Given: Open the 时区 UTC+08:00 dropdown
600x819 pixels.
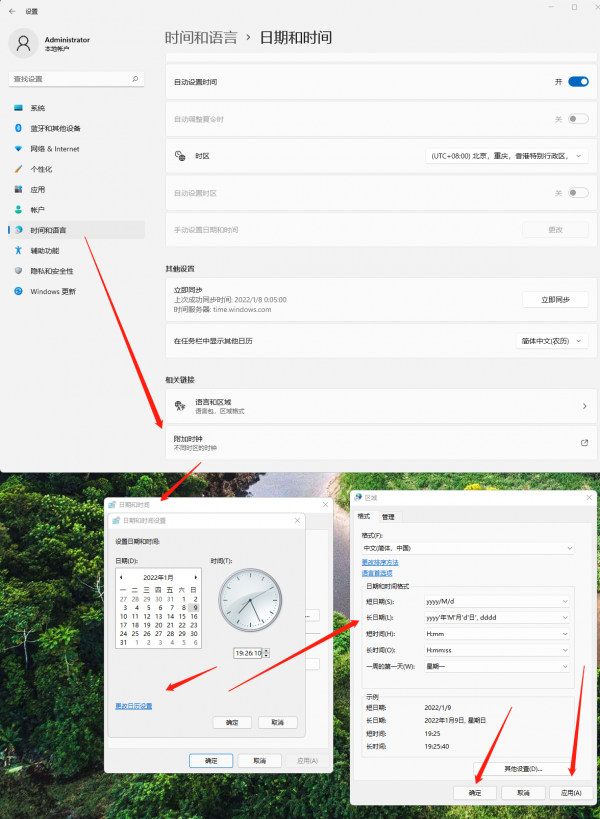Looking at the screenshot, I should (x=507, y=156).
